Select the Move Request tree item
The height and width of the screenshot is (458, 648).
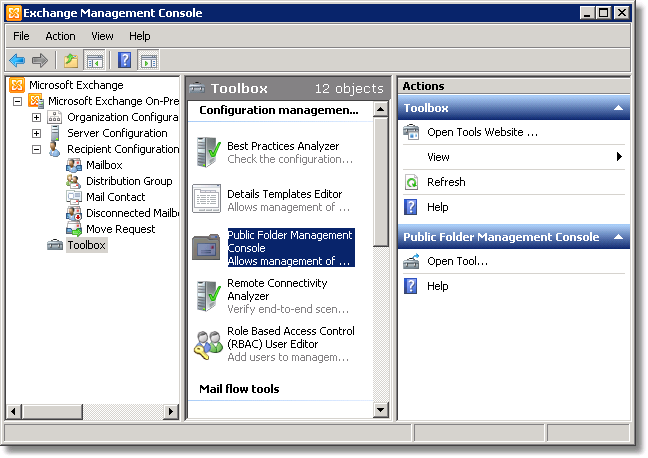pyautogui.click(x=120, y=229)
